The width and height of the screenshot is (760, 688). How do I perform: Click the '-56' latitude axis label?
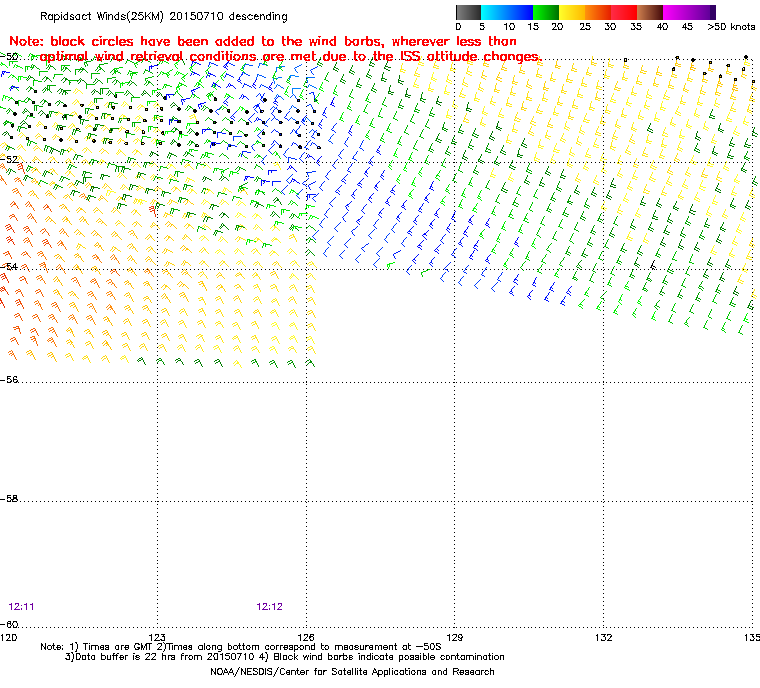tap(9, 380)
